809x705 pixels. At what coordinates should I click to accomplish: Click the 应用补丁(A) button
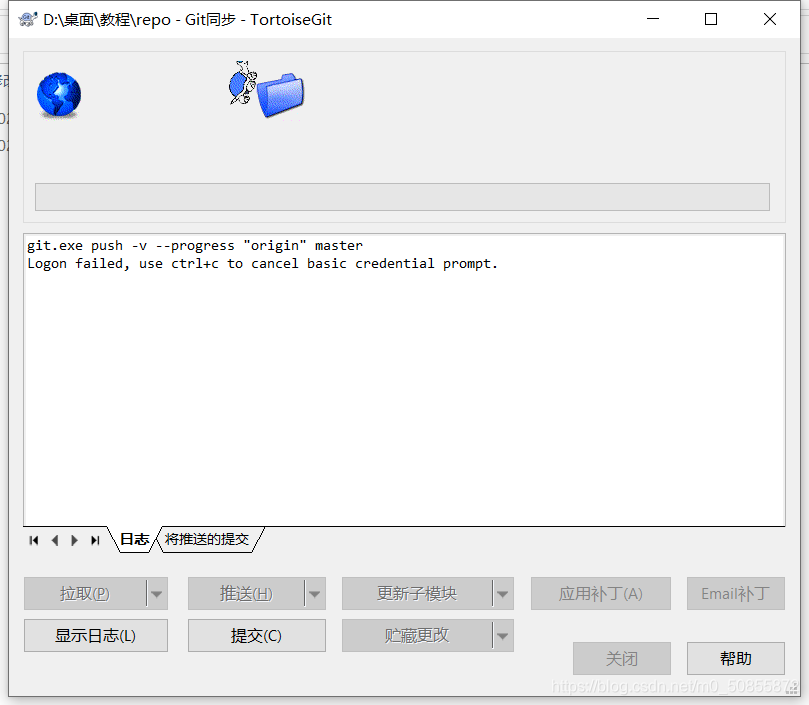[601, 594]
